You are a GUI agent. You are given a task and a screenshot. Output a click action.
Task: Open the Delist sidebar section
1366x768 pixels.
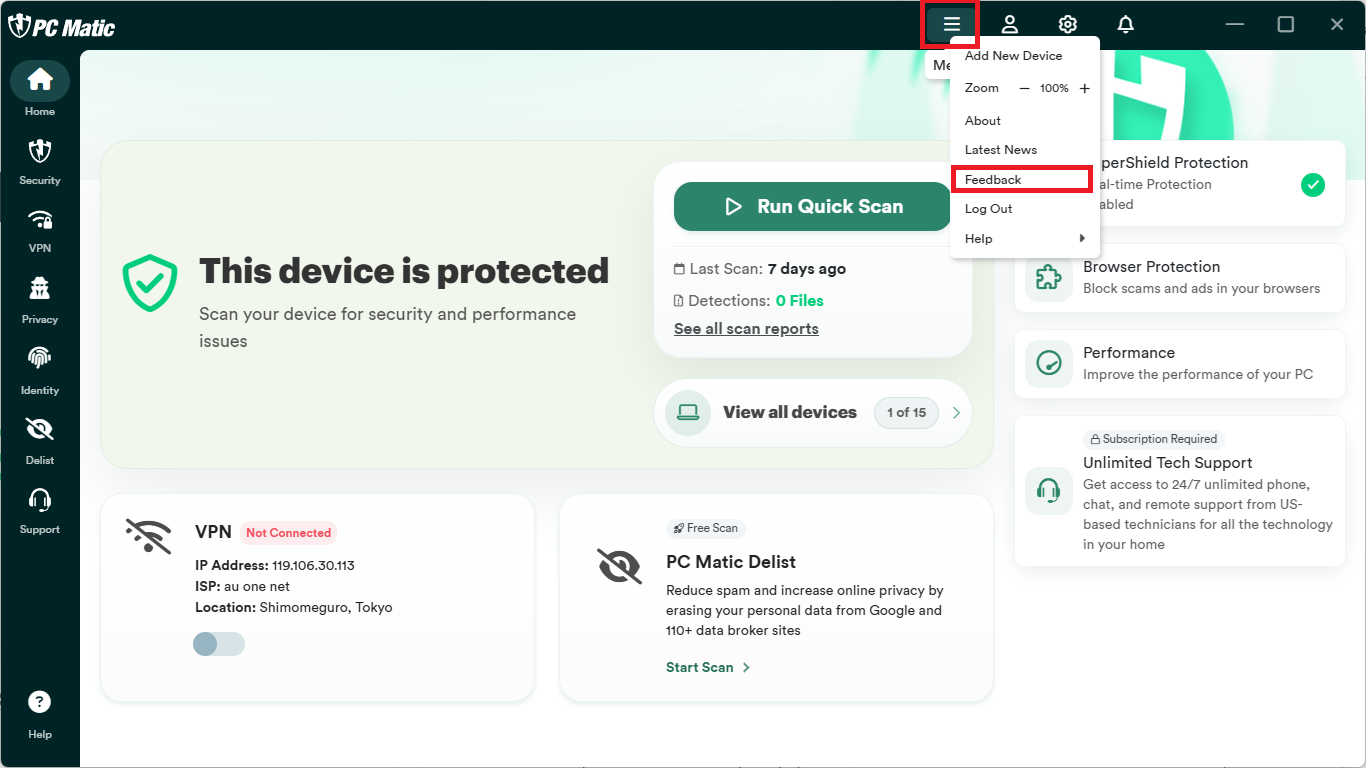40,441
